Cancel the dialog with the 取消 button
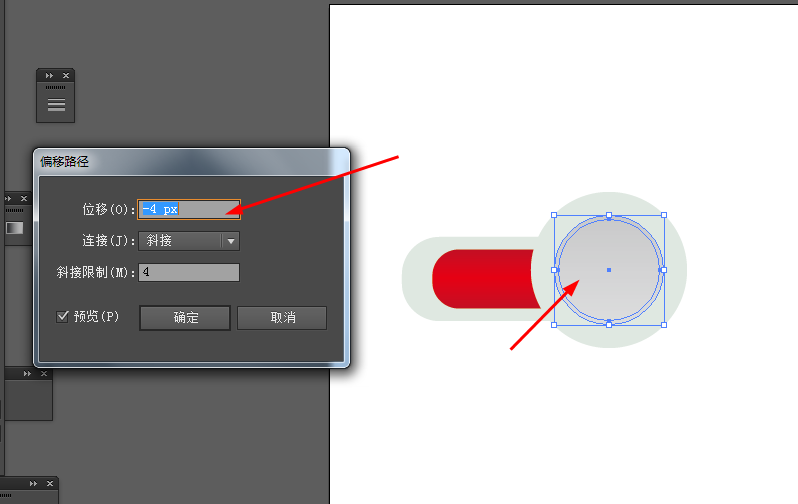This screenshot has width=798, height=504. (282, 318)
